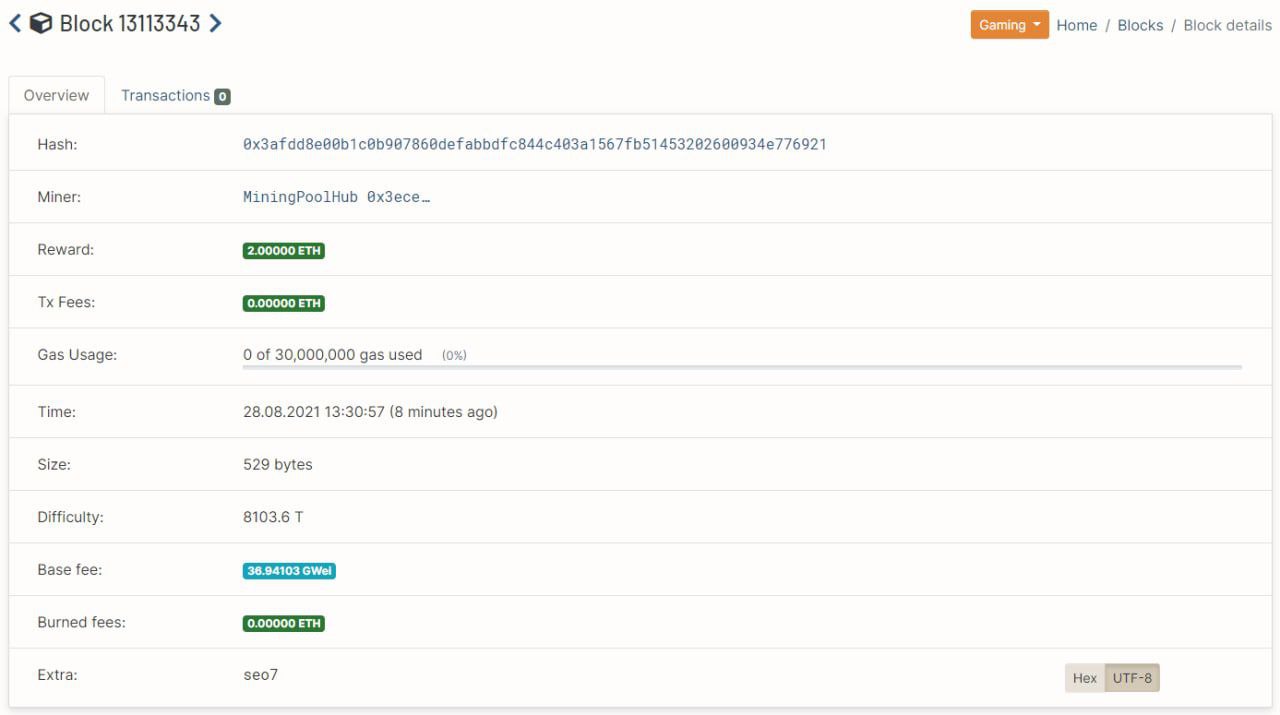Click the block timestamp text

pyautogui.click(x=370, y=412)
